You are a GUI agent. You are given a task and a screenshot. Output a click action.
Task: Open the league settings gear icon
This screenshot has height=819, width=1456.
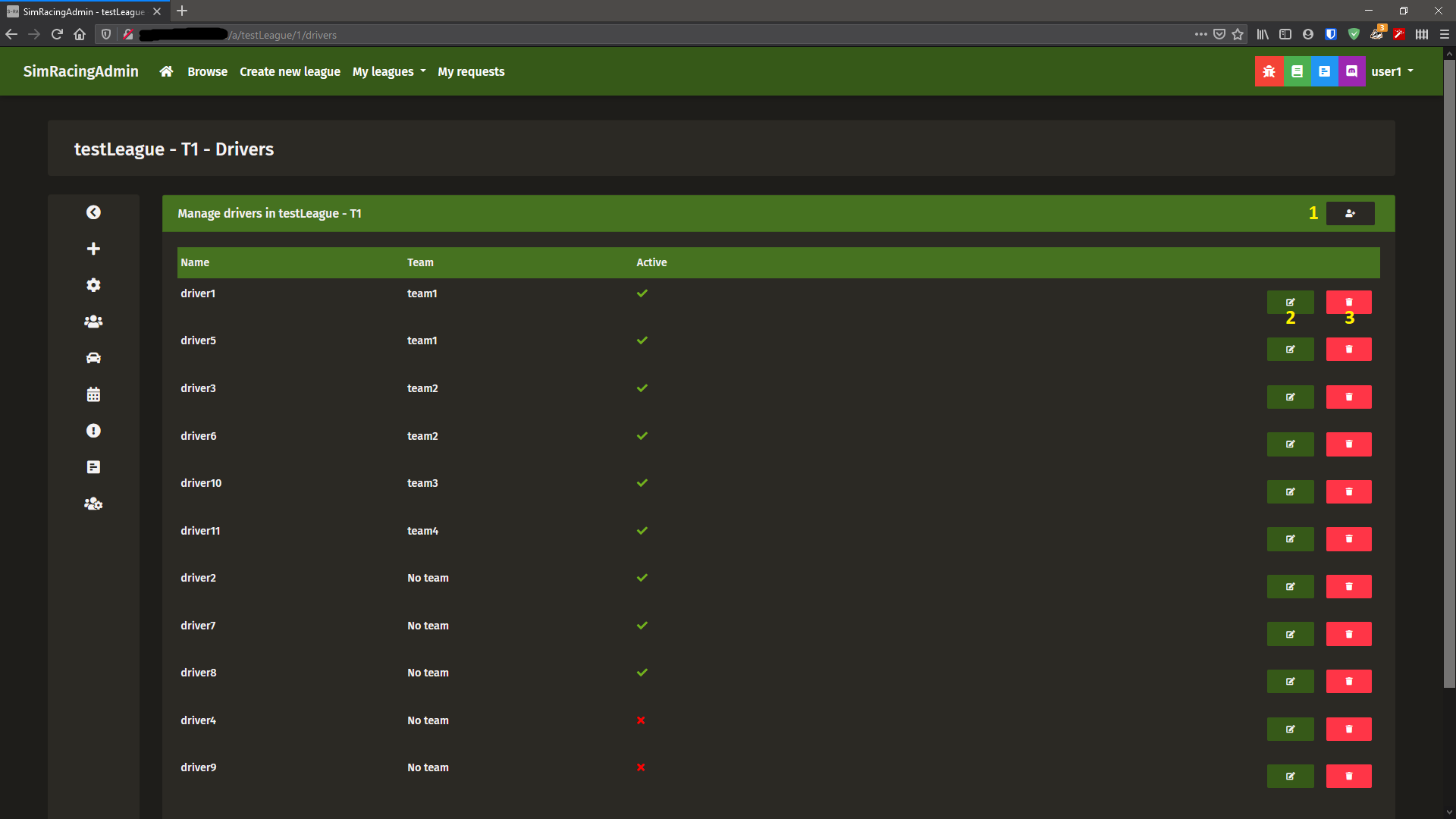coord(93,285)
